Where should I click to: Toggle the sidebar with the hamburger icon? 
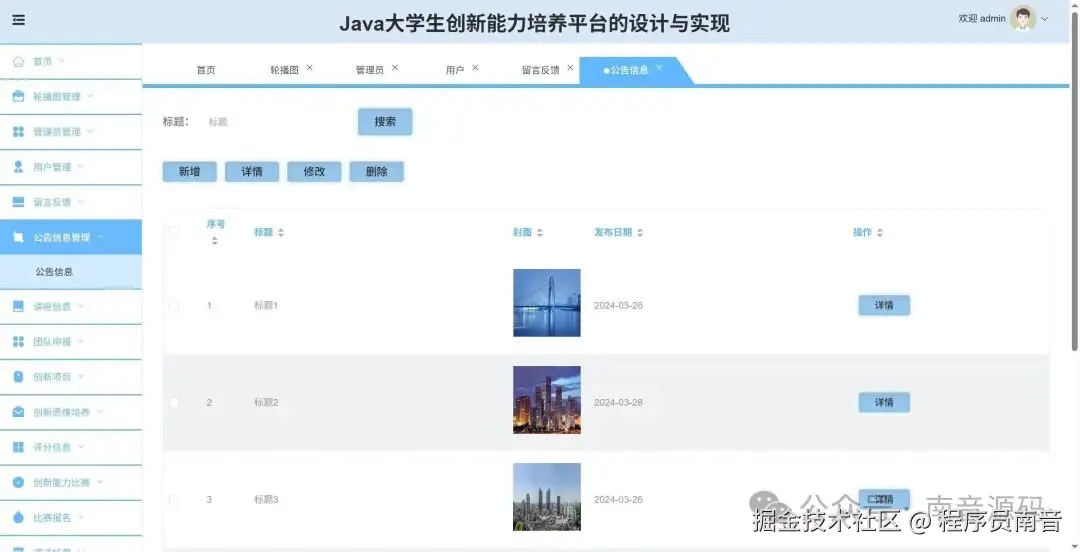(19, 20)
